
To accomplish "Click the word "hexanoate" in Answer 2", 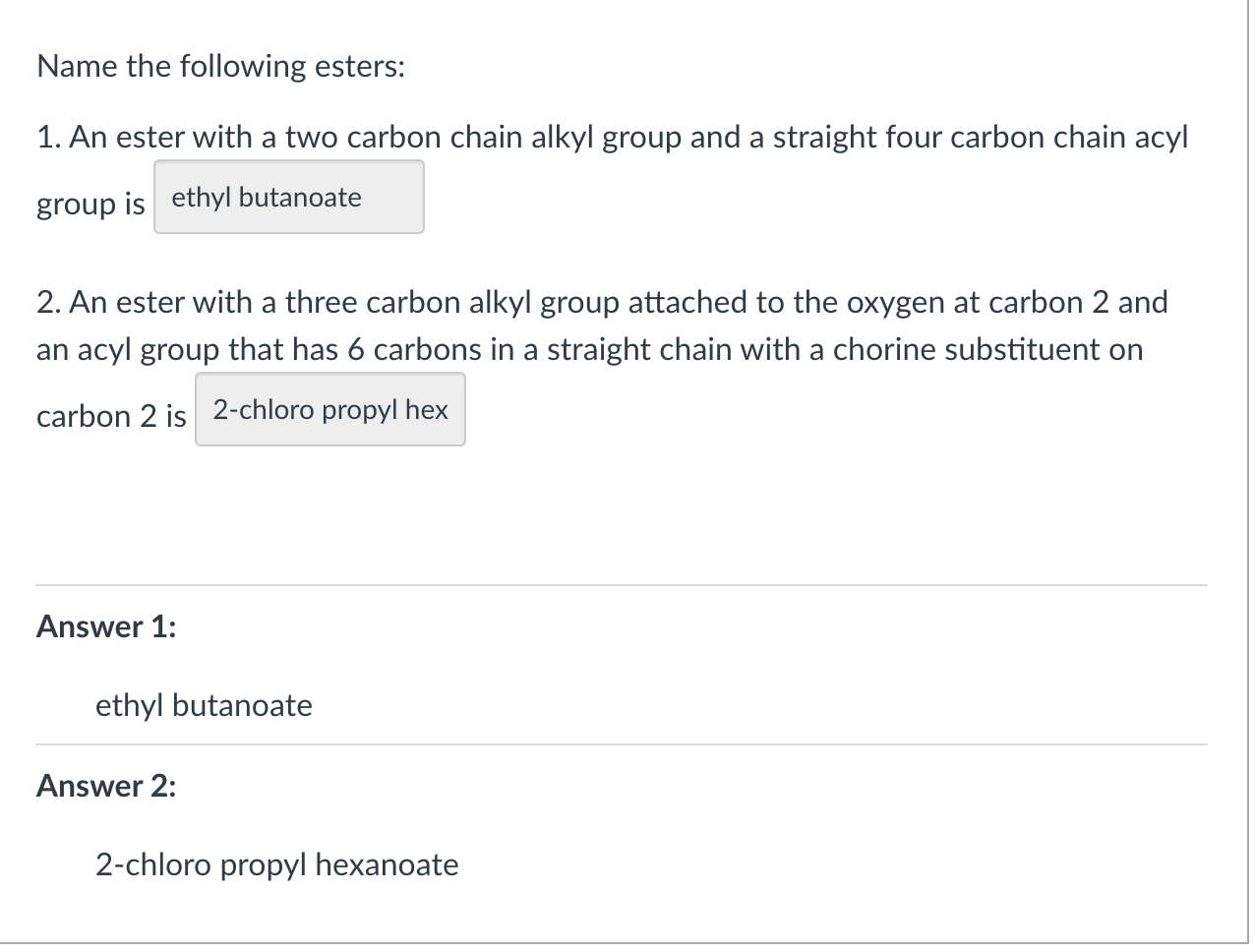I will tap(387, 864).
